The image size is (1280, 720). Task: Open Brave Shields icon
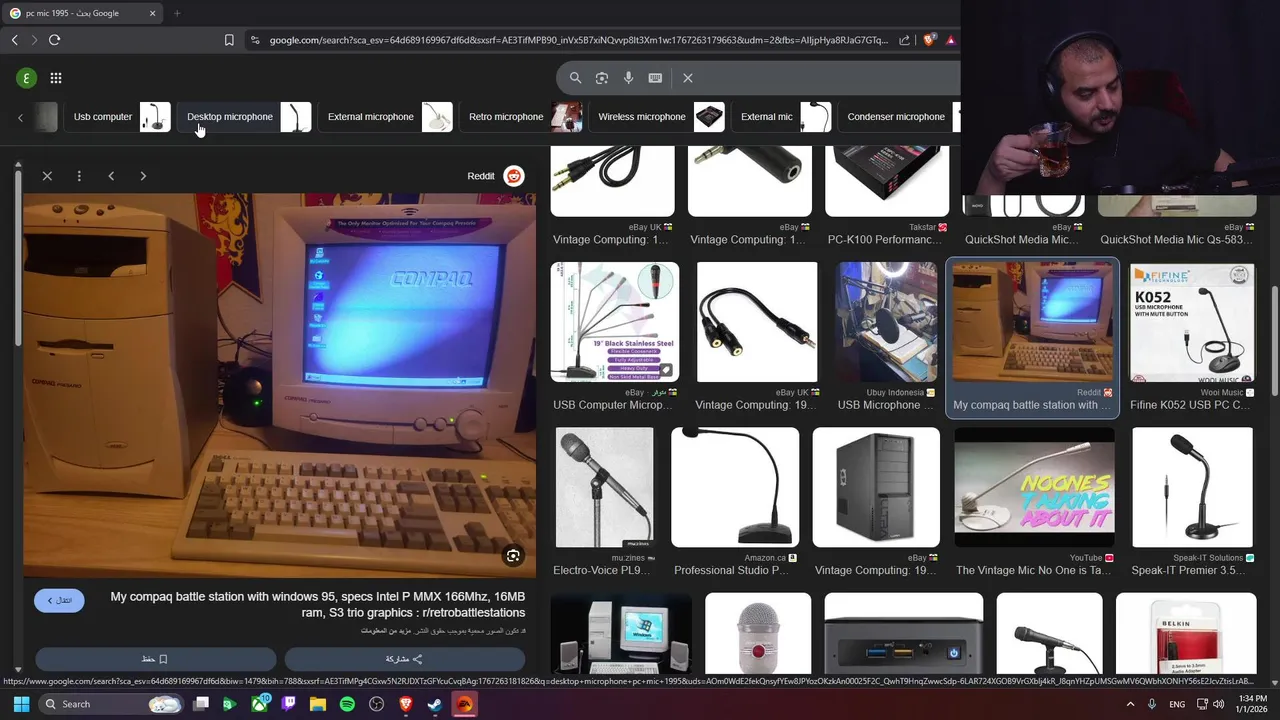pos(929,40)
